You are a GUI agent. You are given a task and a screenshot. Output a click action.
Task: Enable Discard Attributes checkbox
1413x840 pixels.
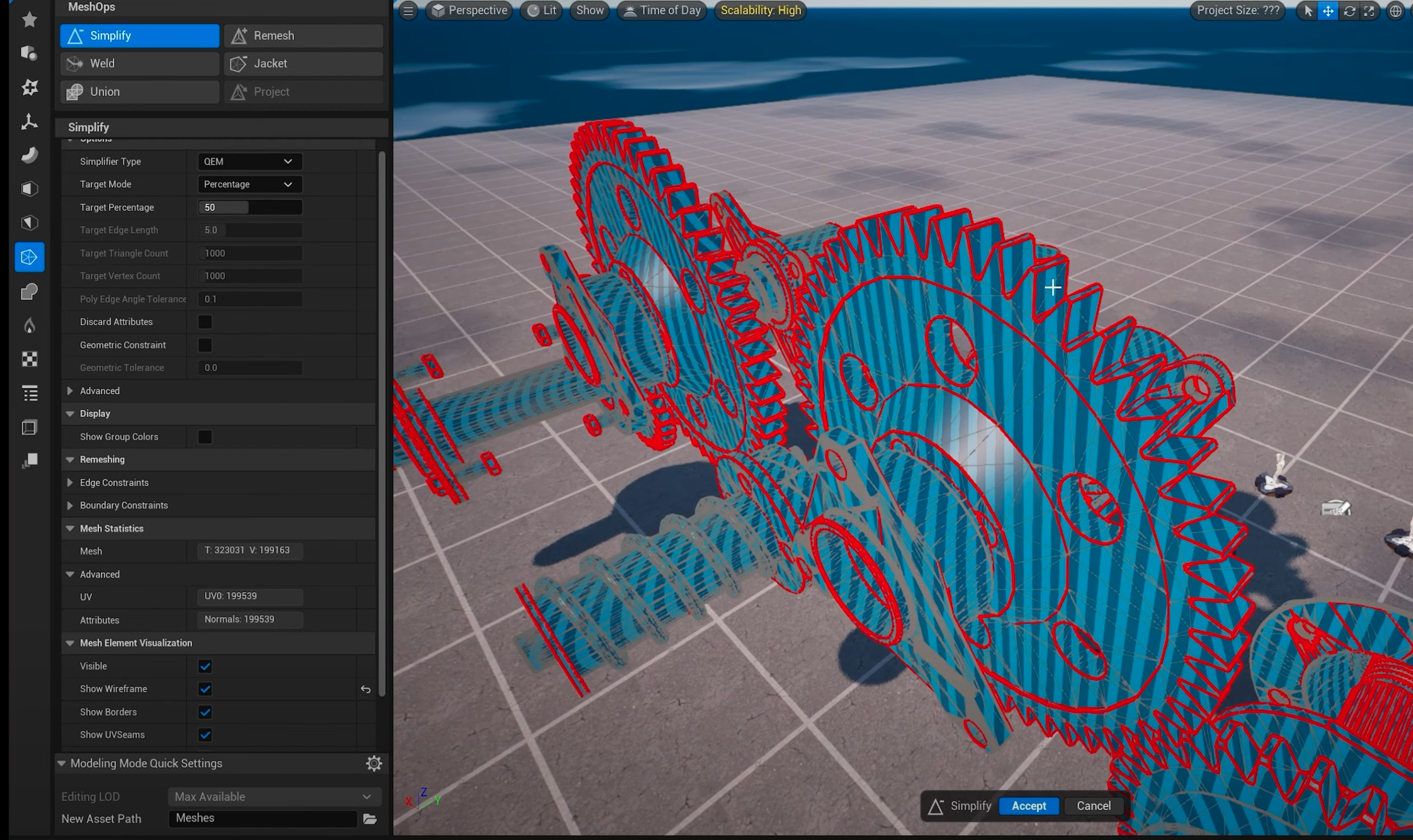205,322
